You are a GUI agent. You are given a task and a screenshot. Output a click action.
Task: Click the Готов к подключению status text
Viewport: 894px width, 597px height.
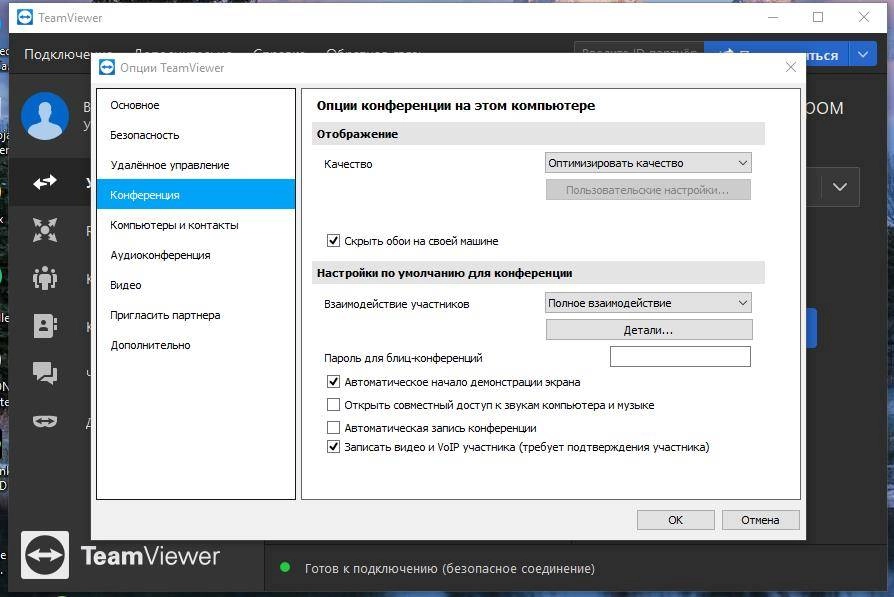pyautogui.click(x=450, y=568)
